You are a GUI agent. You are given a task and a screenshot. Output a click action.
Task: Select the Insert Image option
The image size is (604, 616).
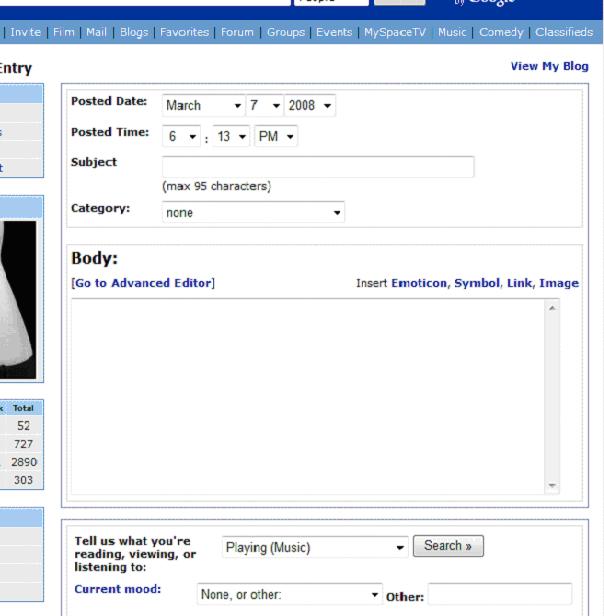tap(559, 283)
